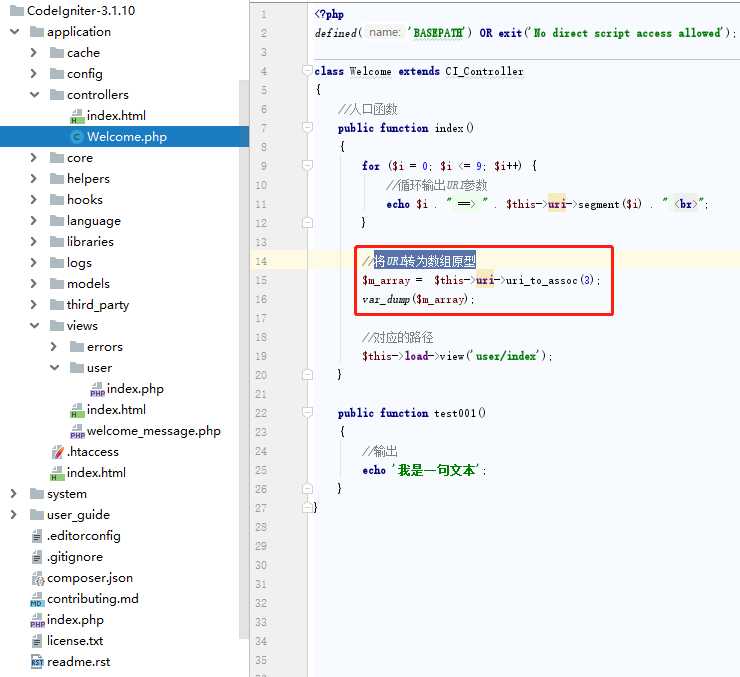740x677 pixels.
Task: Expand the config folder arrow
Action: point(34,74)
